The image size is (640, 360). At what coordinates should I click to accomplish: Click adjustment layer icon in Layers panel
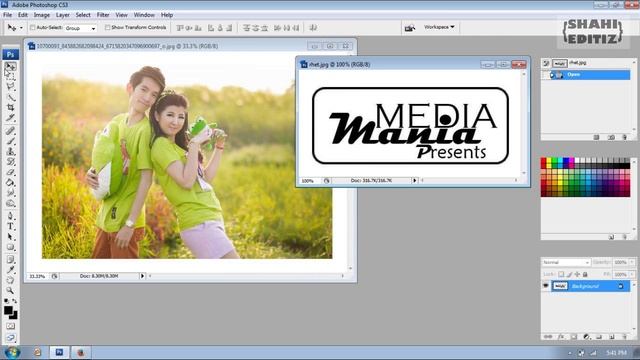pos(587,337)
